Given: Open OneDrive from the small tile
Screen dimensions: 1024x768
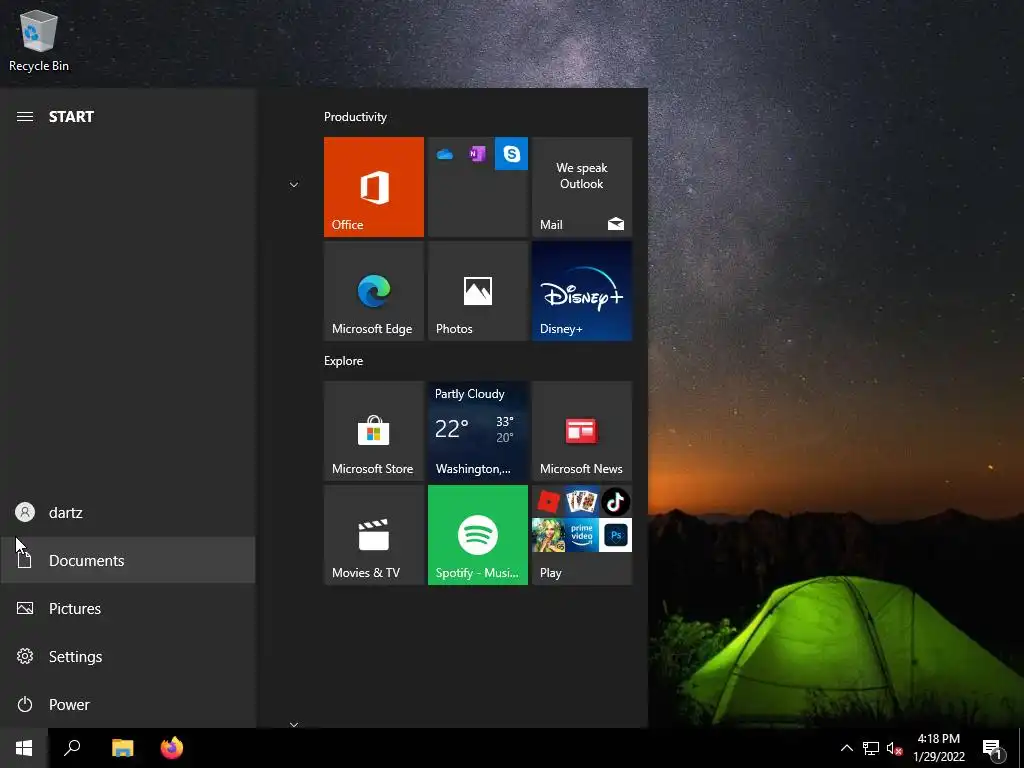Looking at the screenshot, I should (x=445, y=154).
